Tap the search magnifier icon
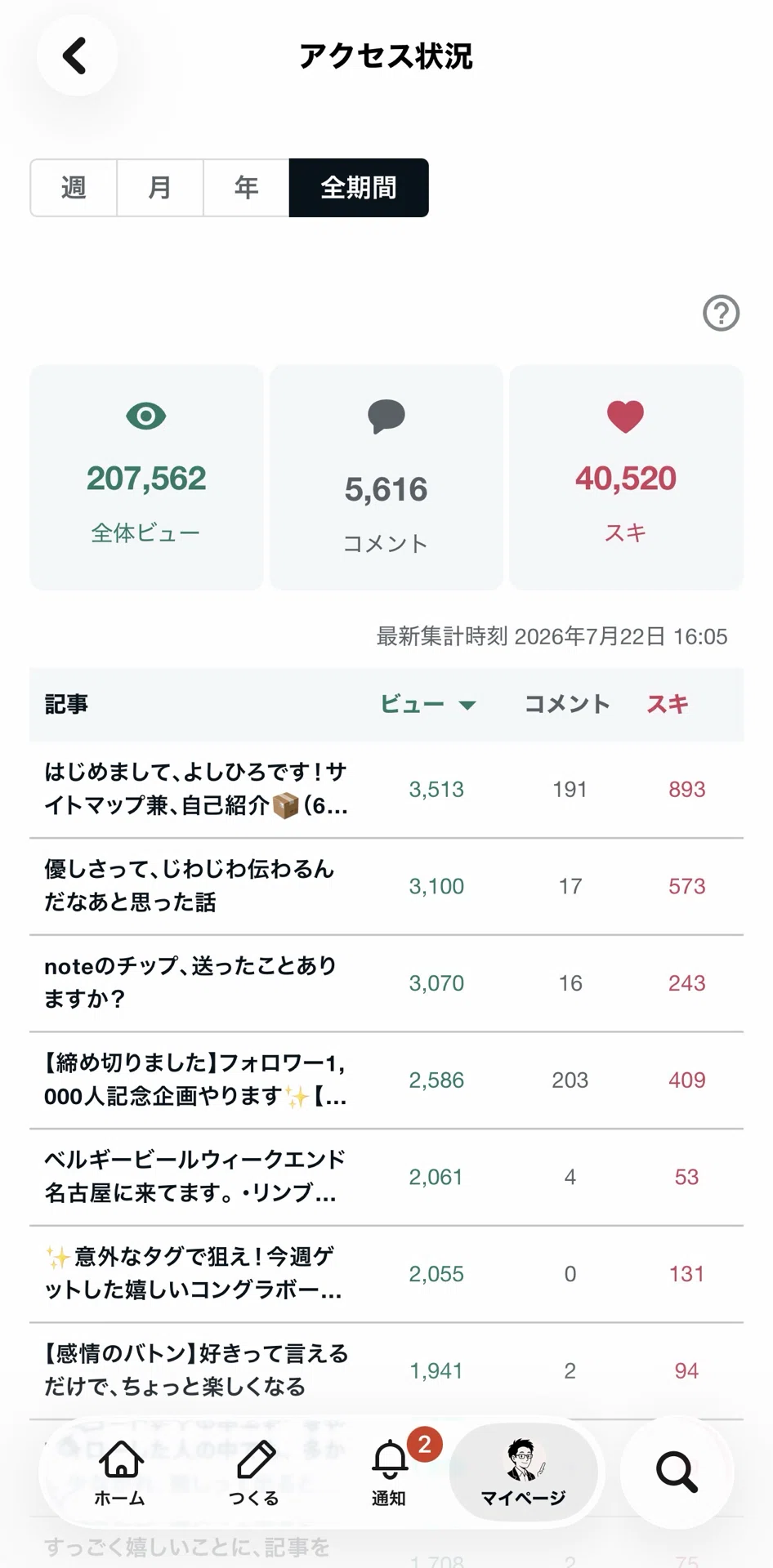Viewport: 773px width, 1568px height. (x=677, y=1472)
